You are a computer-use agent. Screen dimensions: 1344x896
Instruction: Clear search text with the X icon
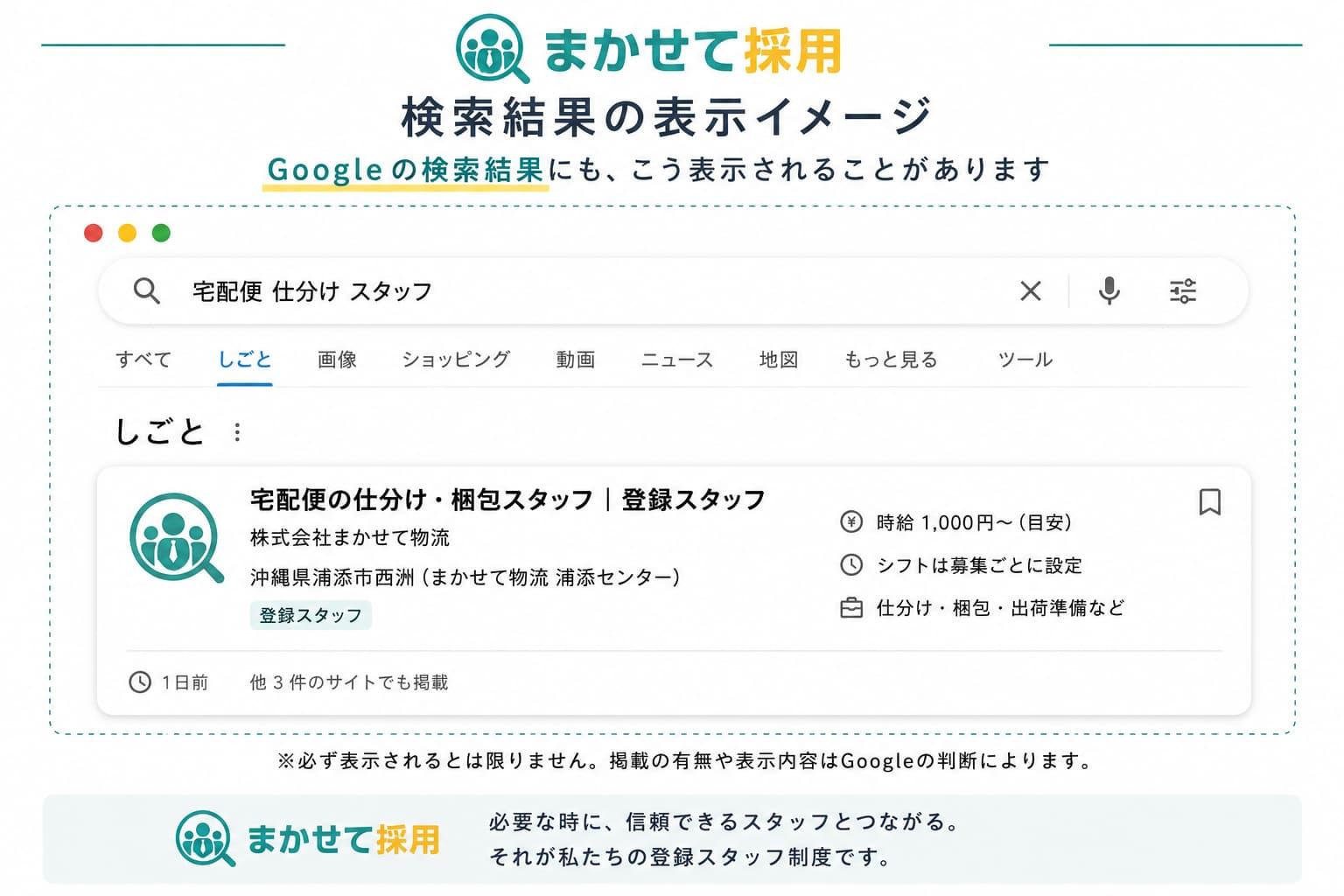coord(1031,290)
